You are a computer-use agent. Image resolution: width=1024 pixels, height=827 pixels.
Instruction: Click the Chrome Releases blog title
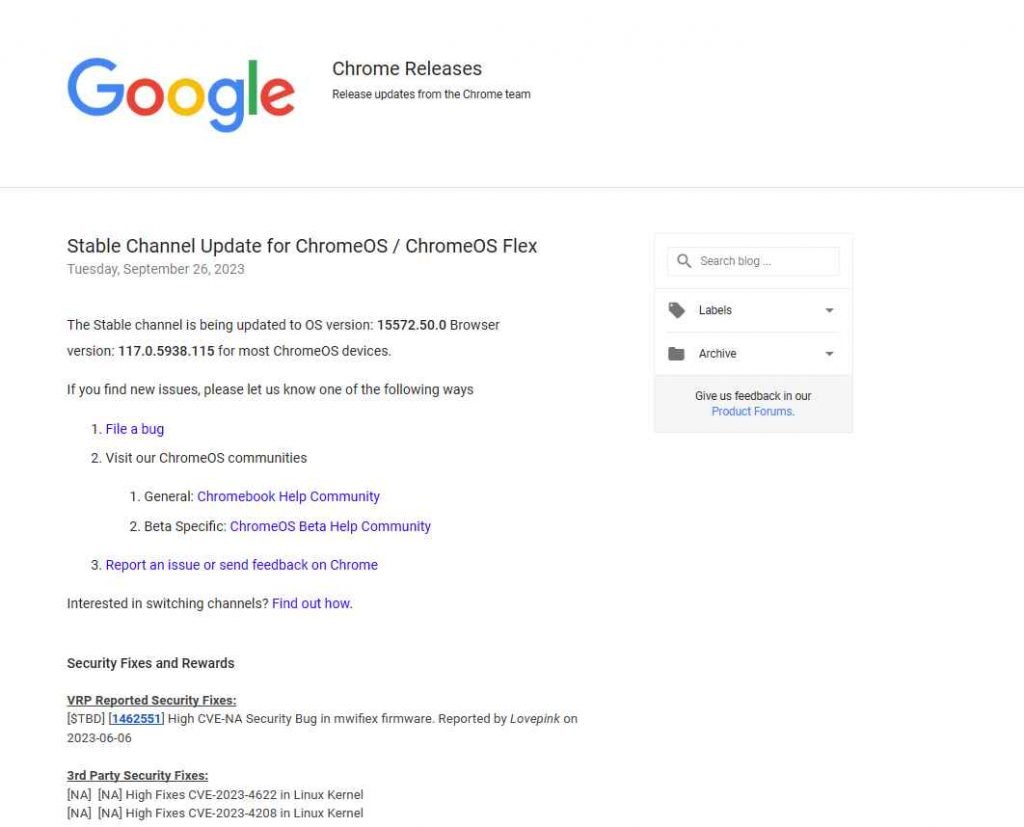tap(407, 69)
